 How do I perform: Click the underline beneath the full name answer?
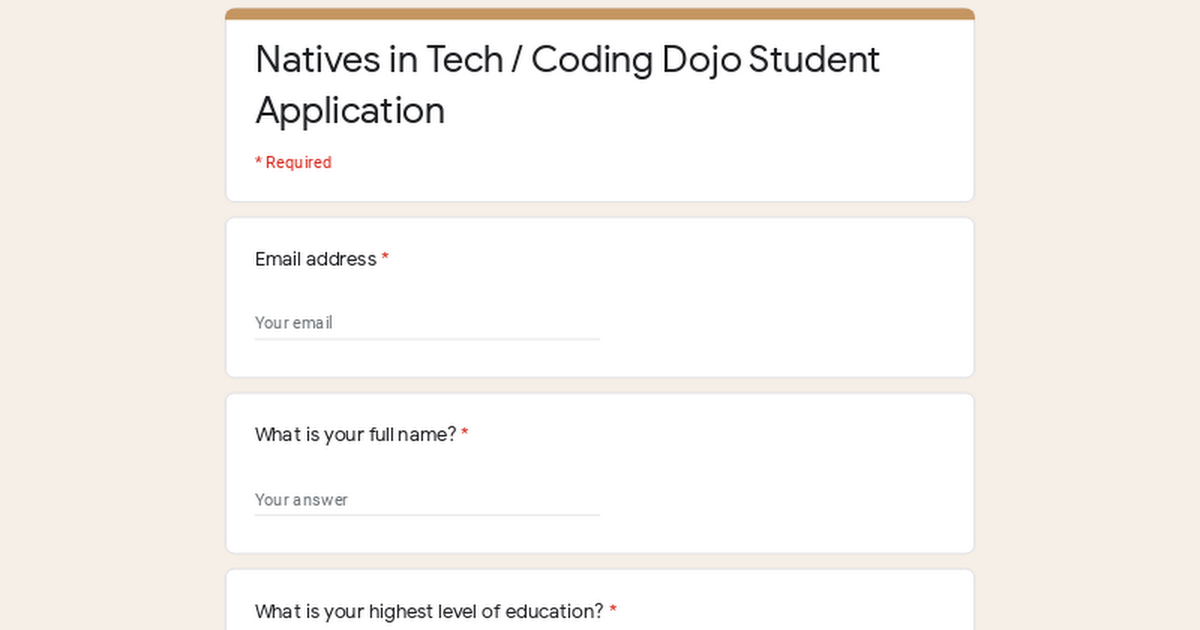pos(427,515)
